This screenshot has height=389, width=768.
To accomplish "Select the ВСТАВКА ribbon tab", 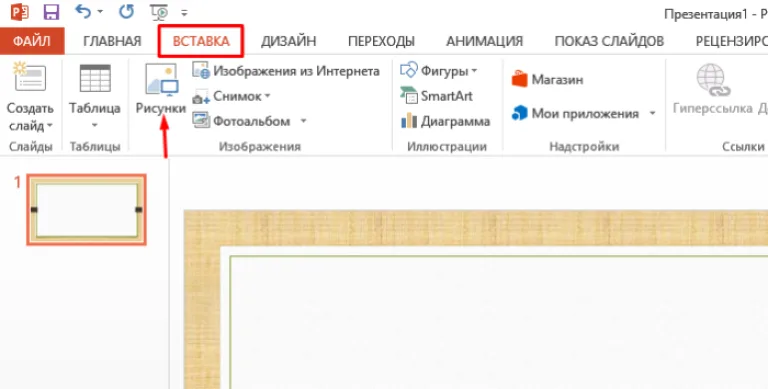I will tap(201, 41).
